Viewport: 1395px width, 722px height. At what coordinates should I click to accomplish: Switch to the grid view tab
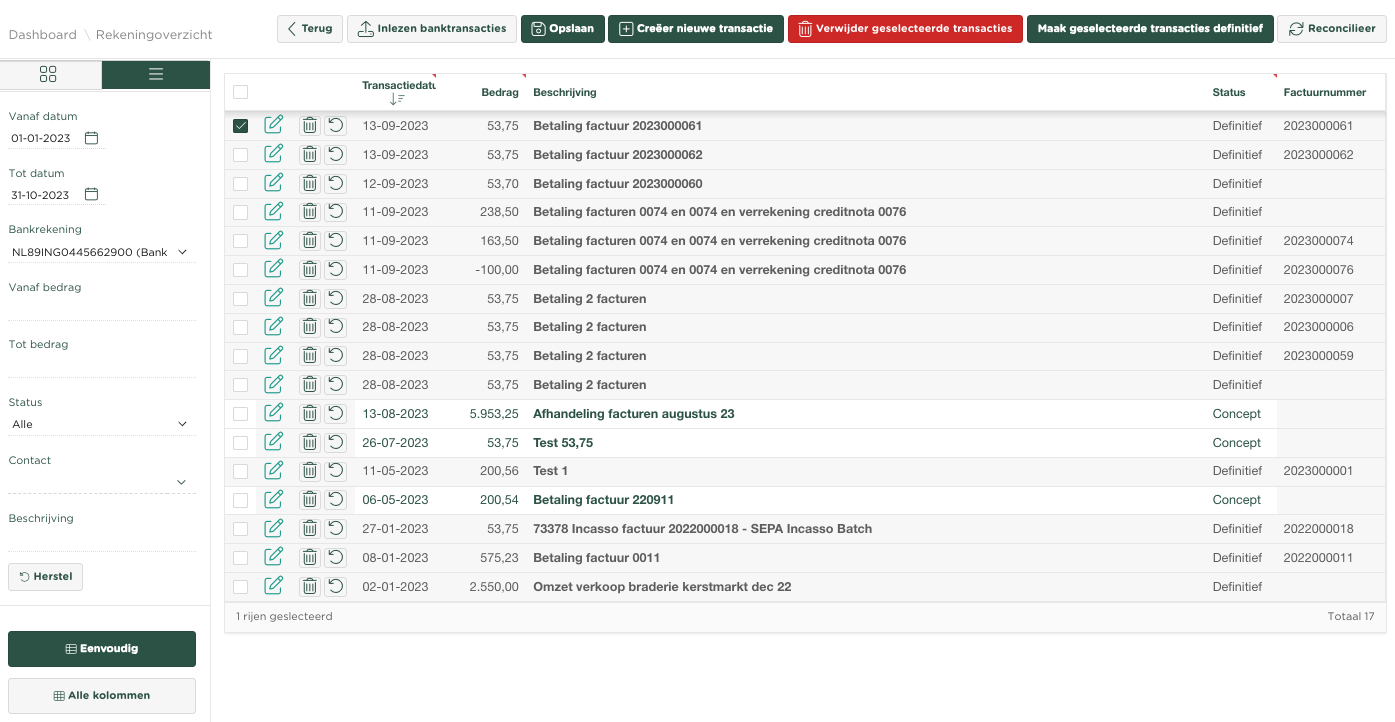pyautogui.click(x=48, y=74)
